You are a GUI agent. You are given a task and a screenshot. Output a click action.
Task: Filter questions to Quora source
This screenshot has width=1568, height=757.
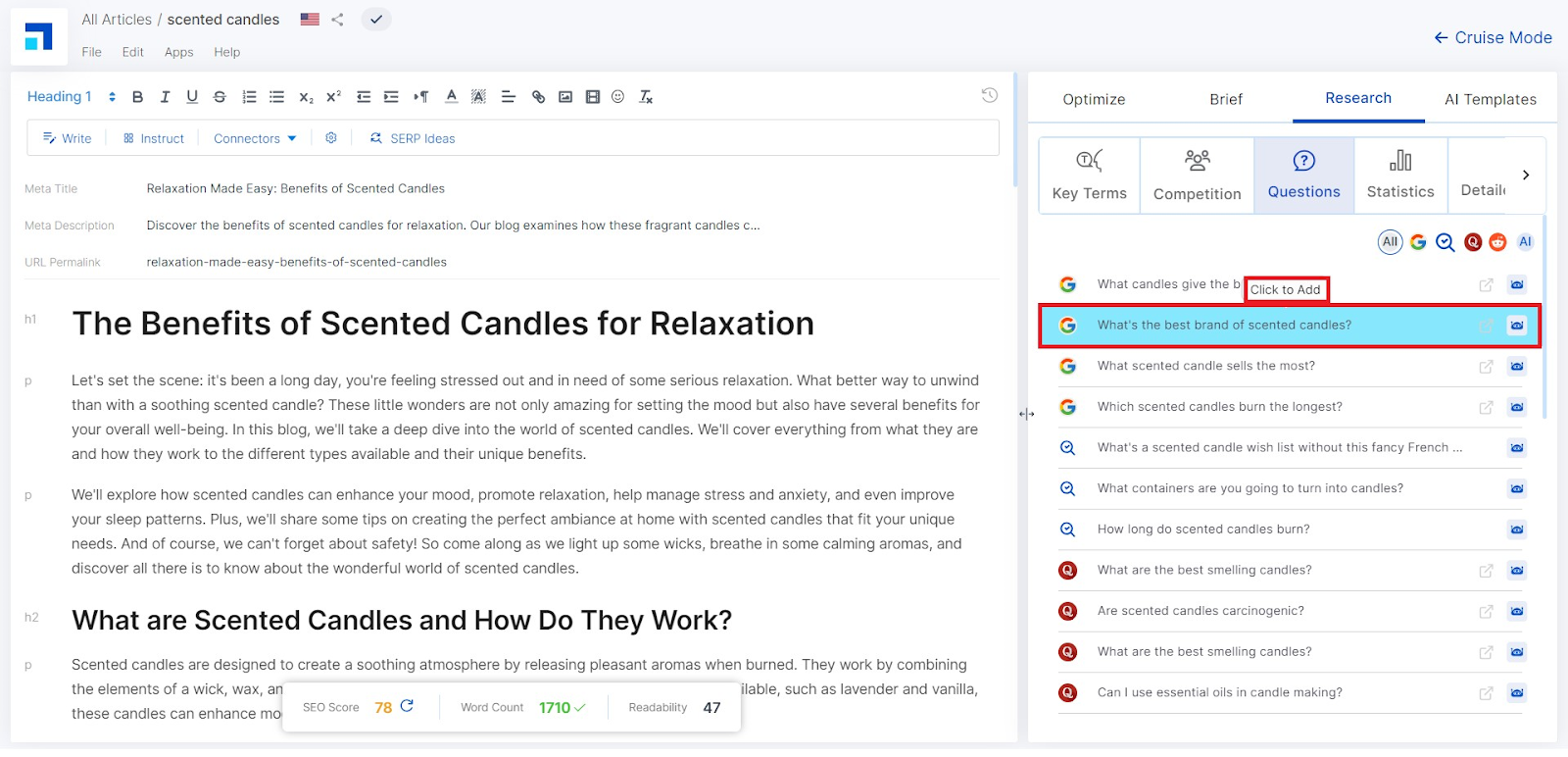coord(1473,242)
